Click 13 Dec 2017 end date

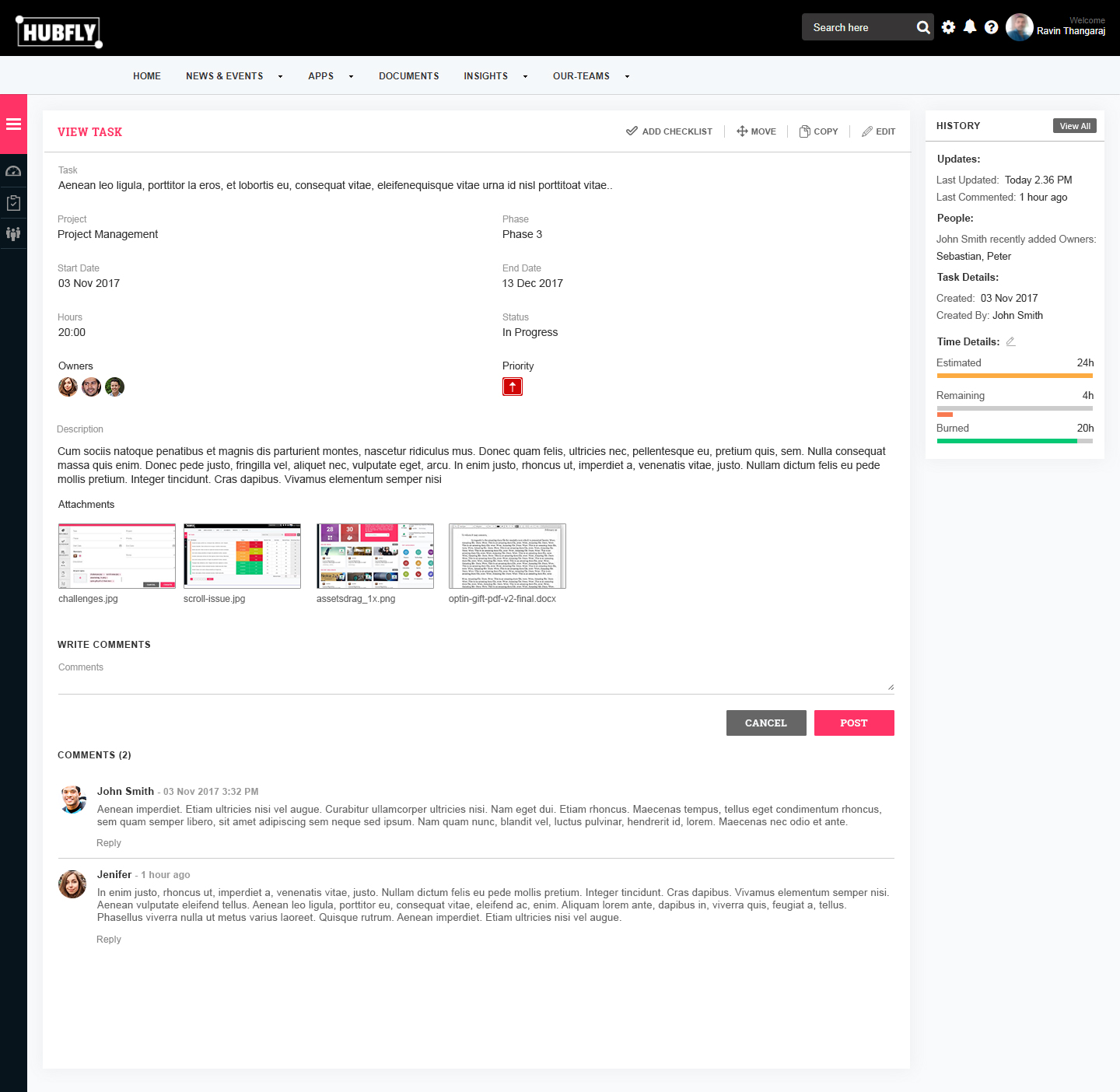tap(533, 283)
